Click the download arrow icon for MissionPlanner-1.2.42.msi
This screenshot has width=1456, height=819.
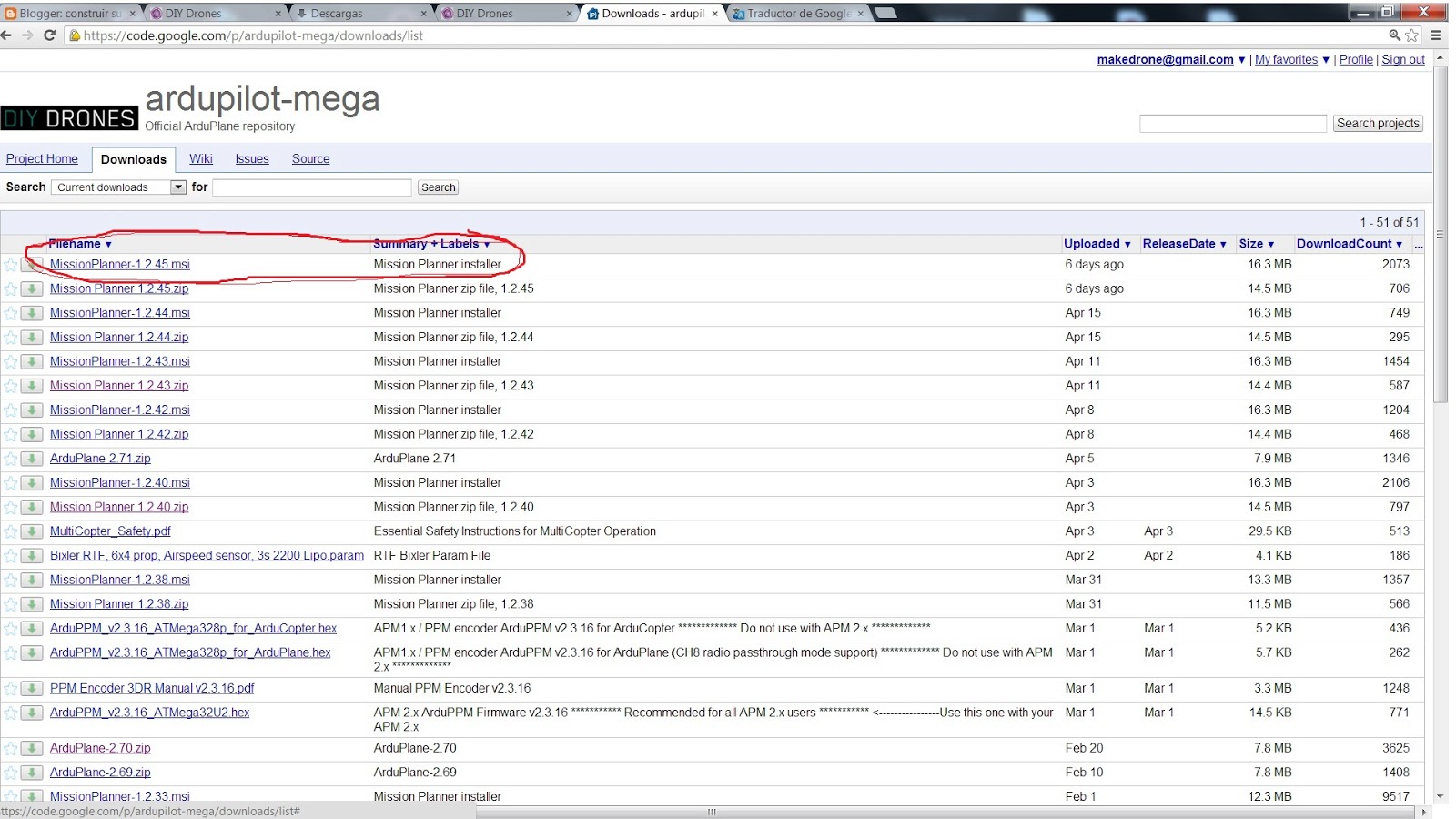pyautogui.click(x=32, y=410)
